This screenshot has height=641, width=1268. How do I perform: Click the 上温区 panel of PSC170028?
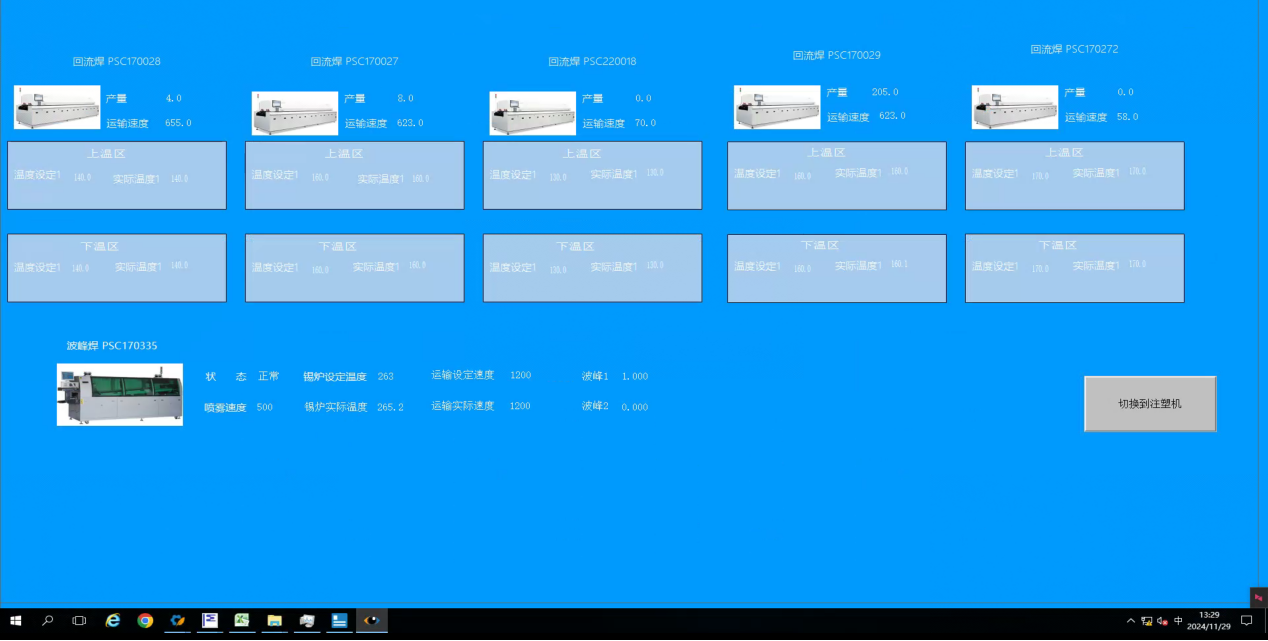[117, 175]
